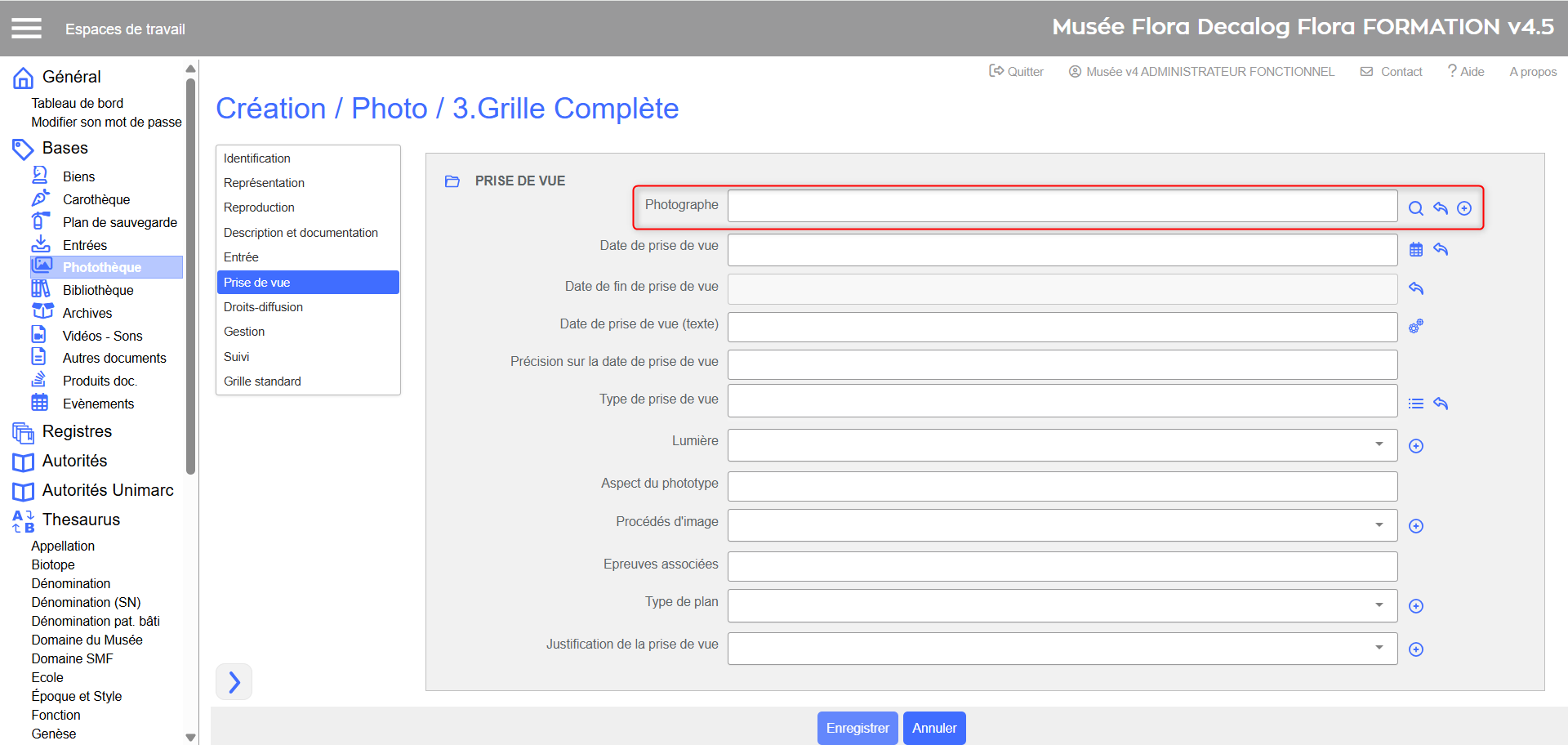The height and width of the screenshot is (745, 1568).
Task: Click the plus icon beside Type de plan
Action: 1416,606
